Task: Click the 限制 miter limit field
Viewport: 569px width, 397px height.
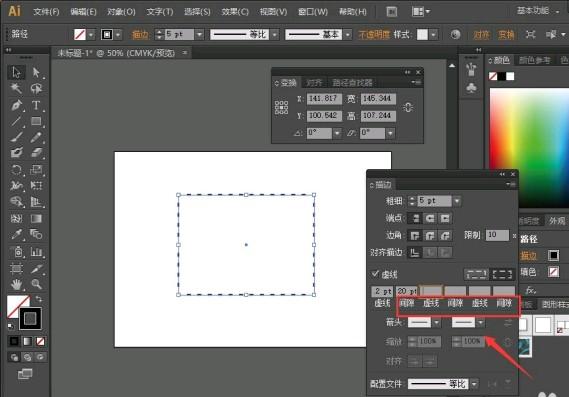Action: (x=497, y=235)
